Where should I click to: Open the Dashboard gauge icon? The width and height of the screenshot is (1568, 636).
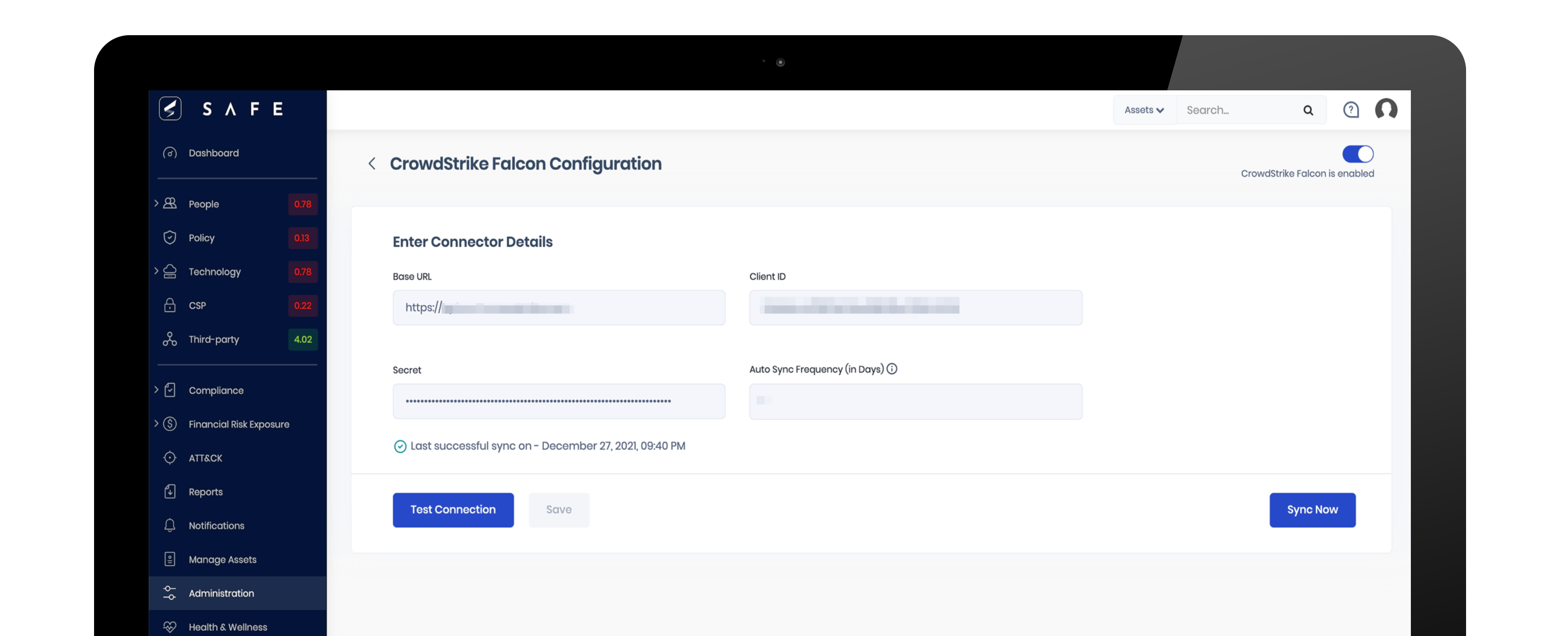170,153
